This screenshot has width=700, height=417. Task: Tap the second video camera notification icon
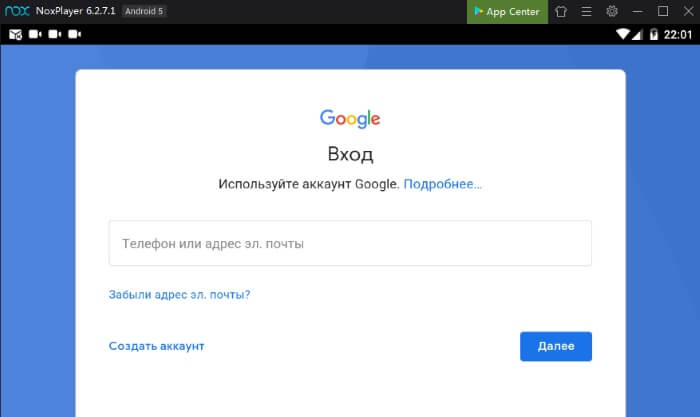[54, 34]
